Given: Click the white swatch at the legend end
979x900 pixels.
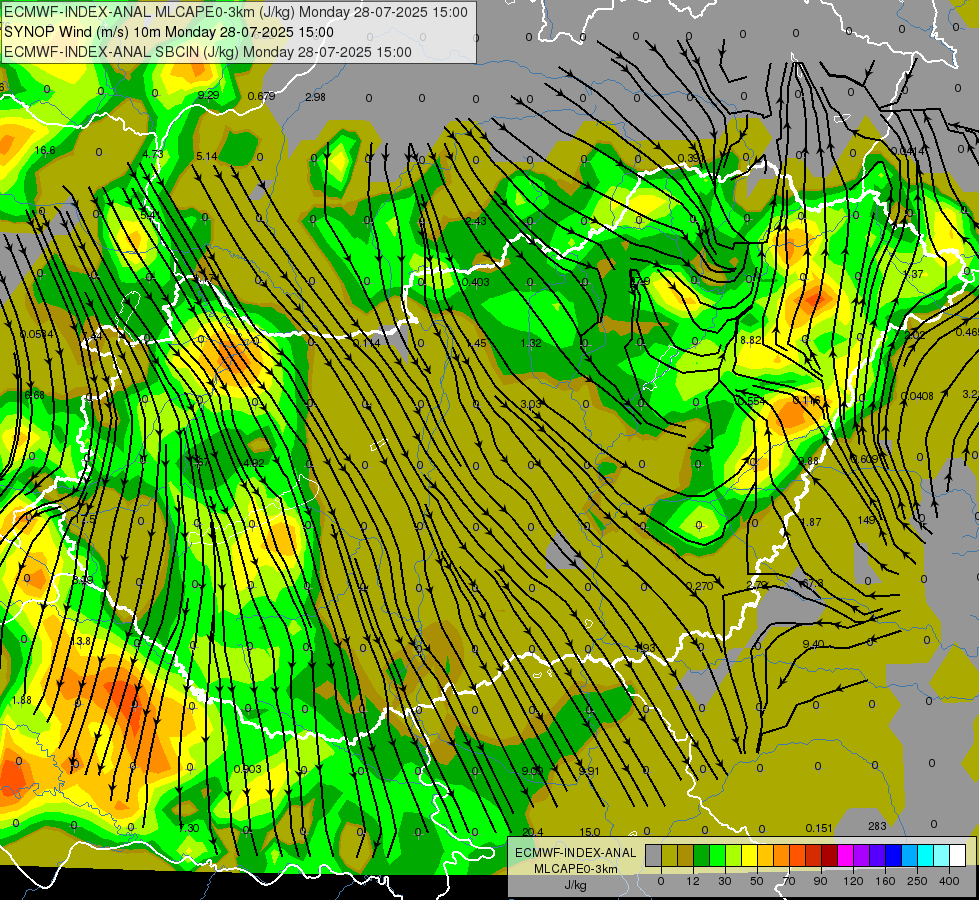Looking at the screenshot, I should pos(958,855).
